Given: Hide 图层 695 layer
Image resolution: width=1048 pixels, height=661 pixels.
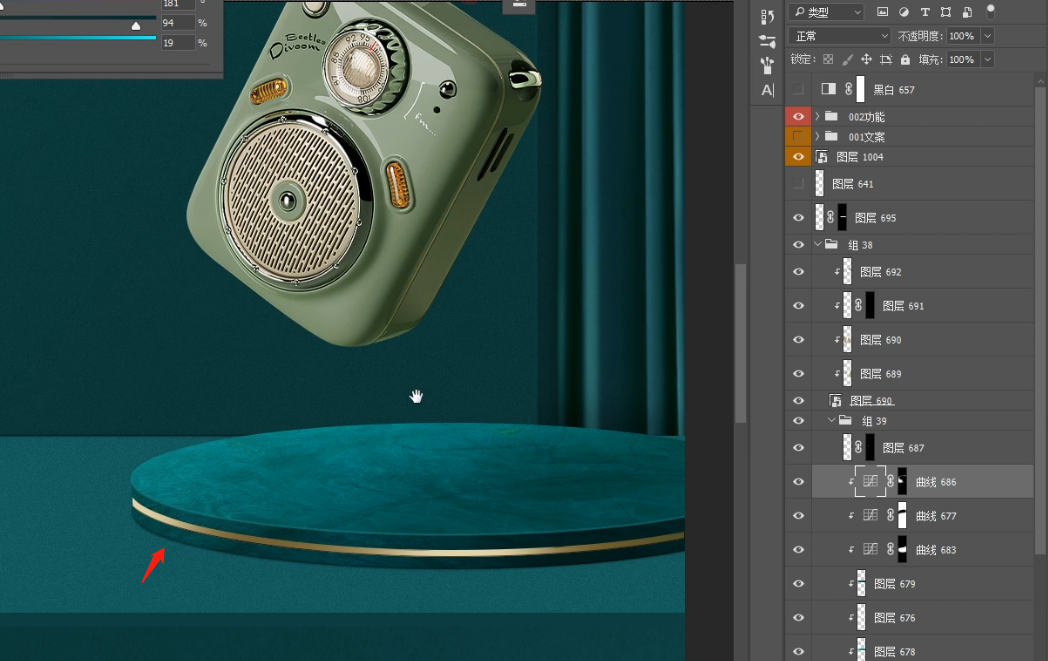Looking at the screenshot, I should point(798,217).
